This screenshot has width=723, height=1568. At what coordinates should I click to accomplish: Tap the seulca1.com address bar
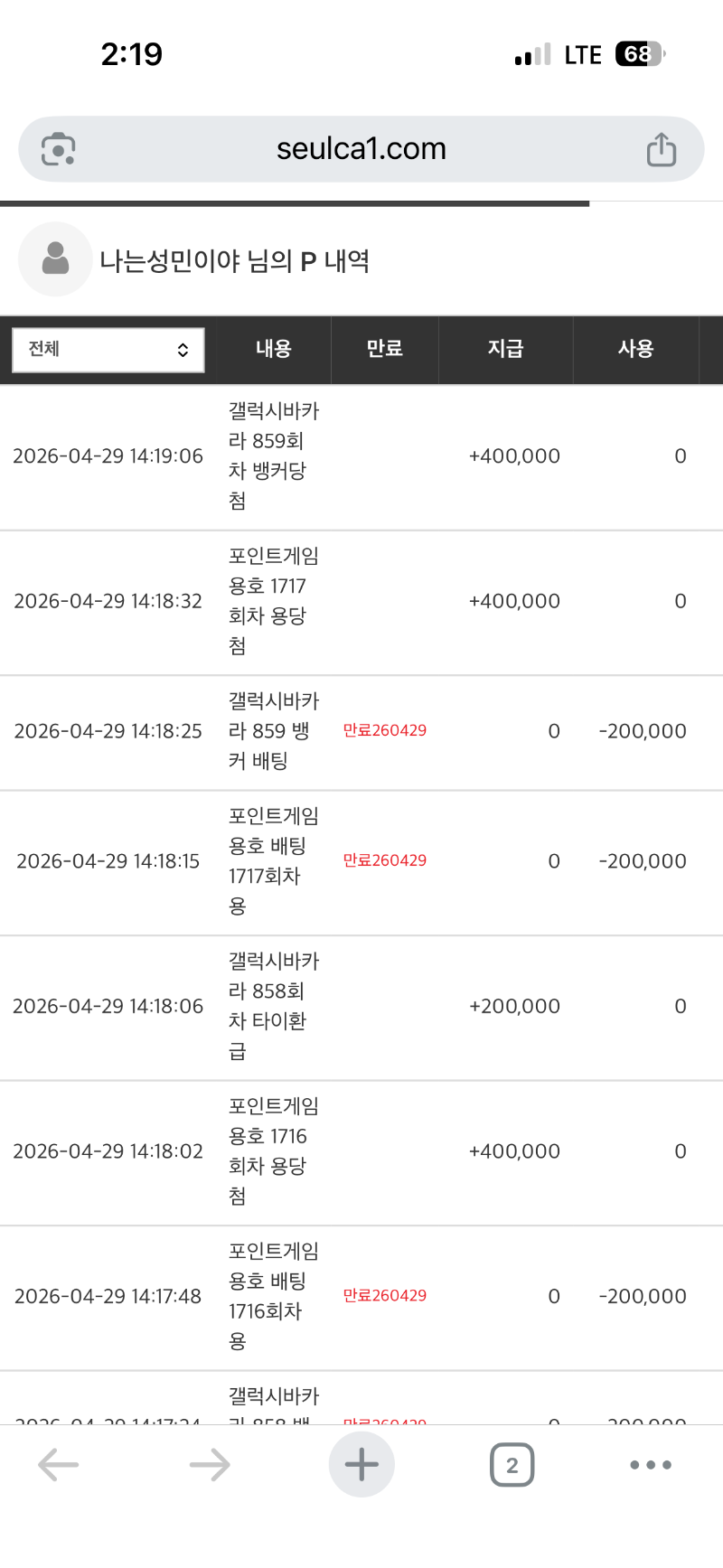[x=361, y=149]
